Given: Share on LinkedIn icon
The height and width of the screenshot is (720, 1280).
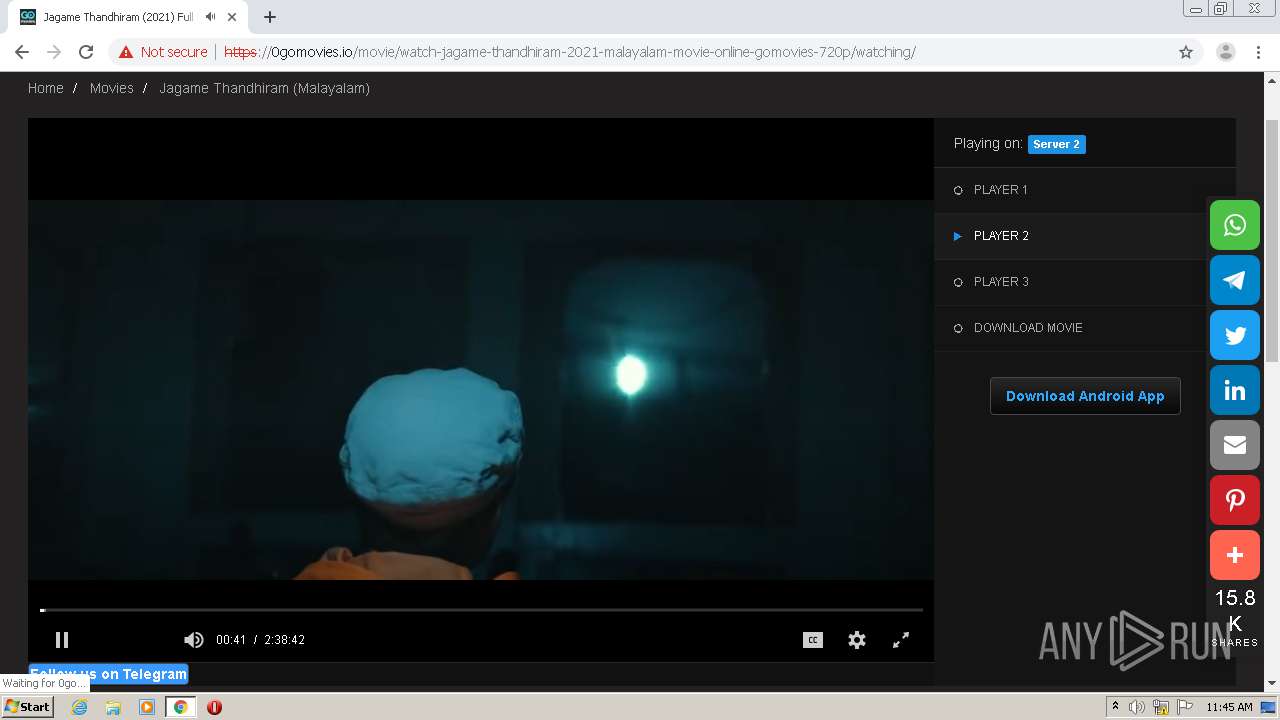Looking at the screenshot, I should 1235,390.
